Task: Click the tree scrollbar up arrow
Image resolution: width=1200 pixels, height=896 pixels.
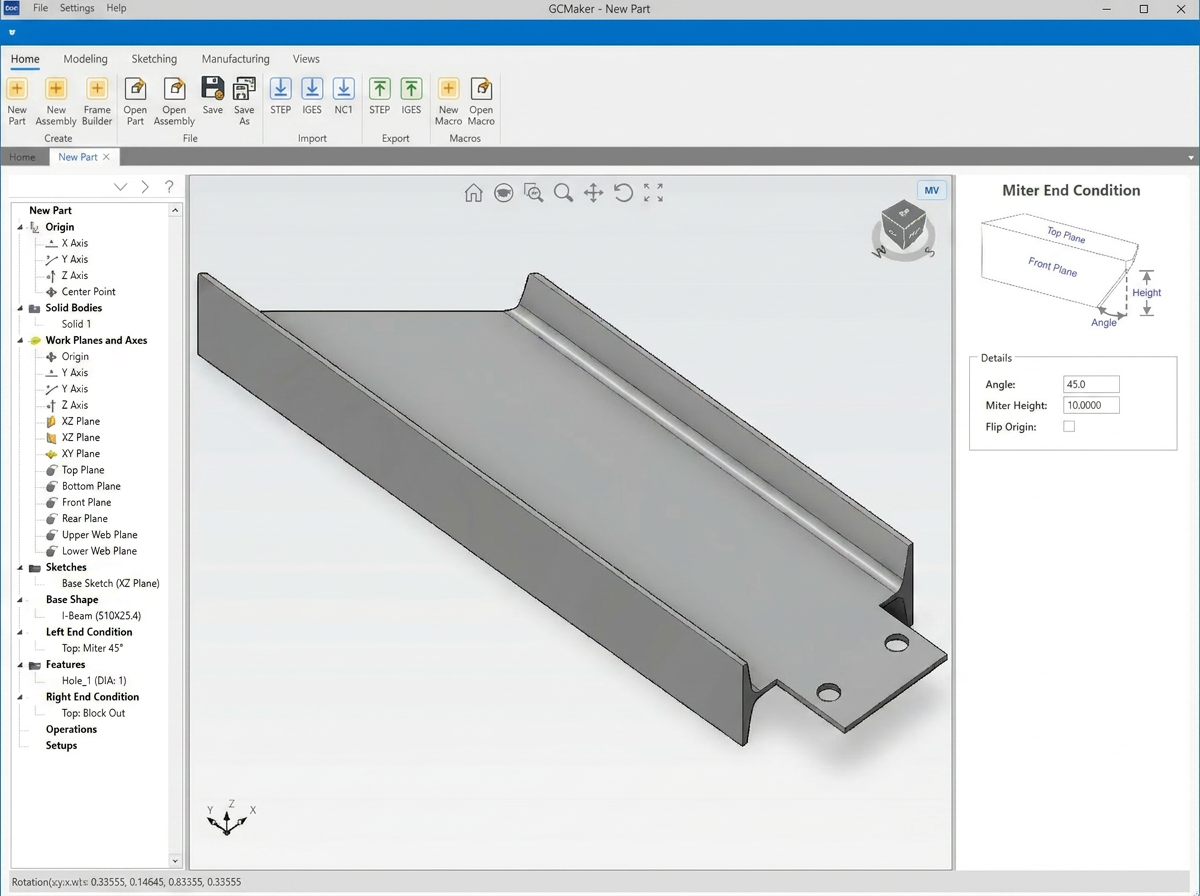Action: point(176,211)
